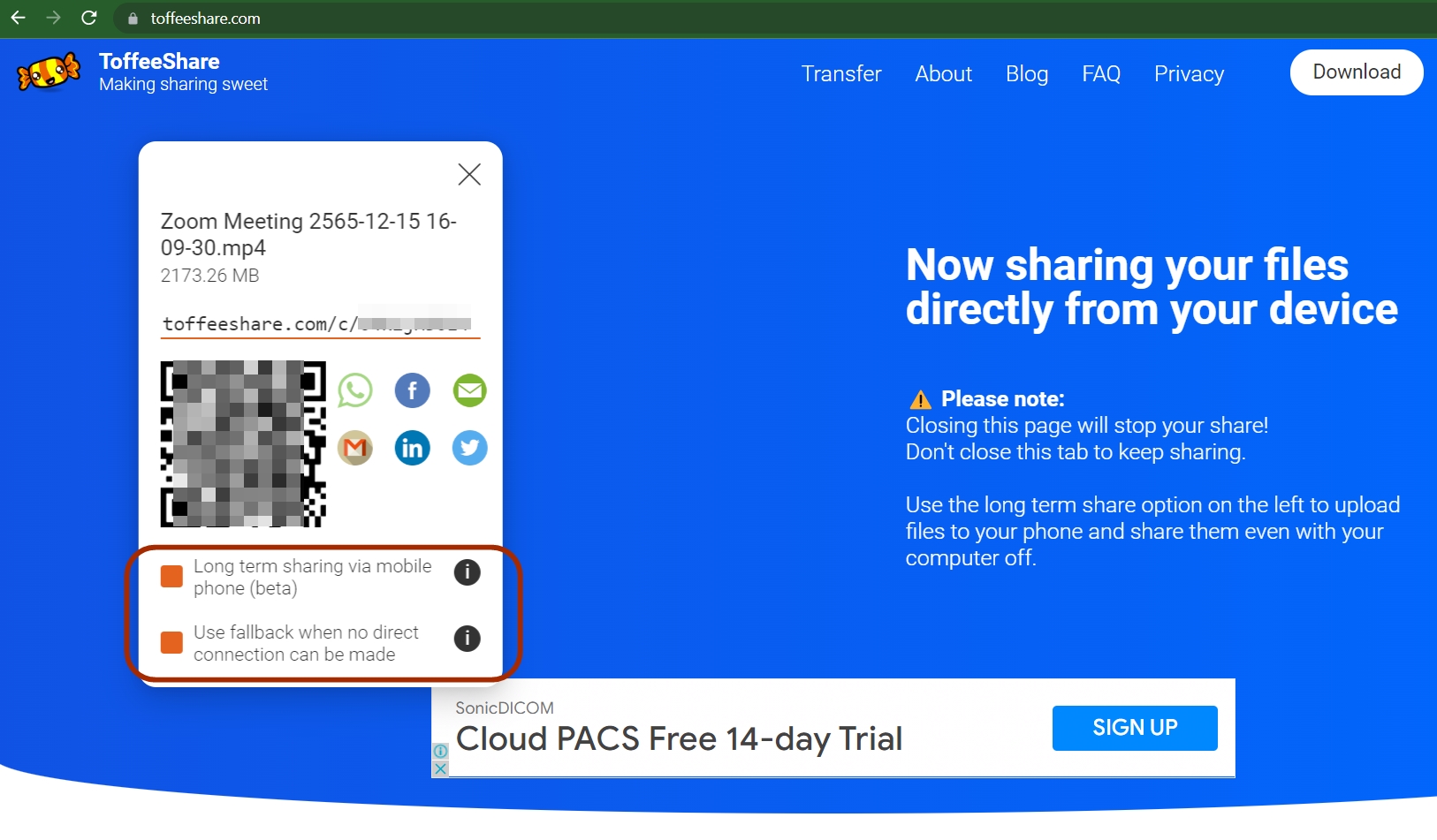Viewport: 1437px width, 840px height.
Task: Share the file on LinkedIn
Action: pyautogui.click(x=412, y=448)
